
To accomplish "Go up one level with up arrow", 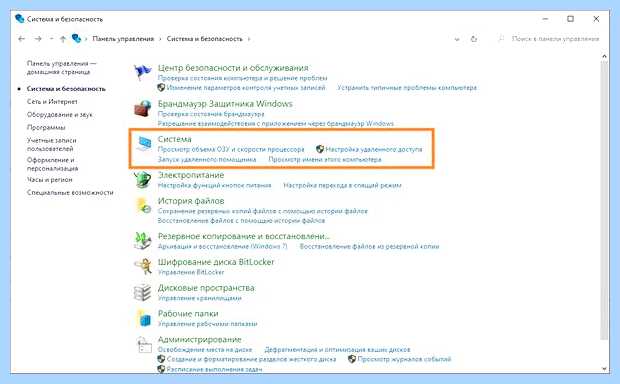I will (x=63, y=39).
